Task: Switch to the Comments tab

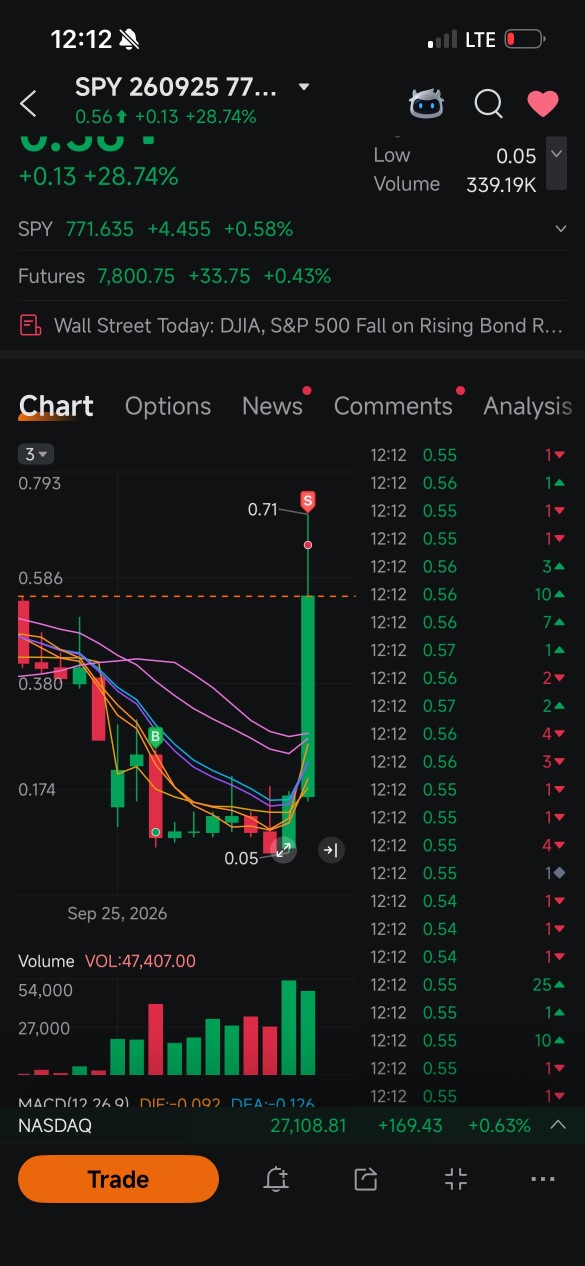Action: [393, 406]
